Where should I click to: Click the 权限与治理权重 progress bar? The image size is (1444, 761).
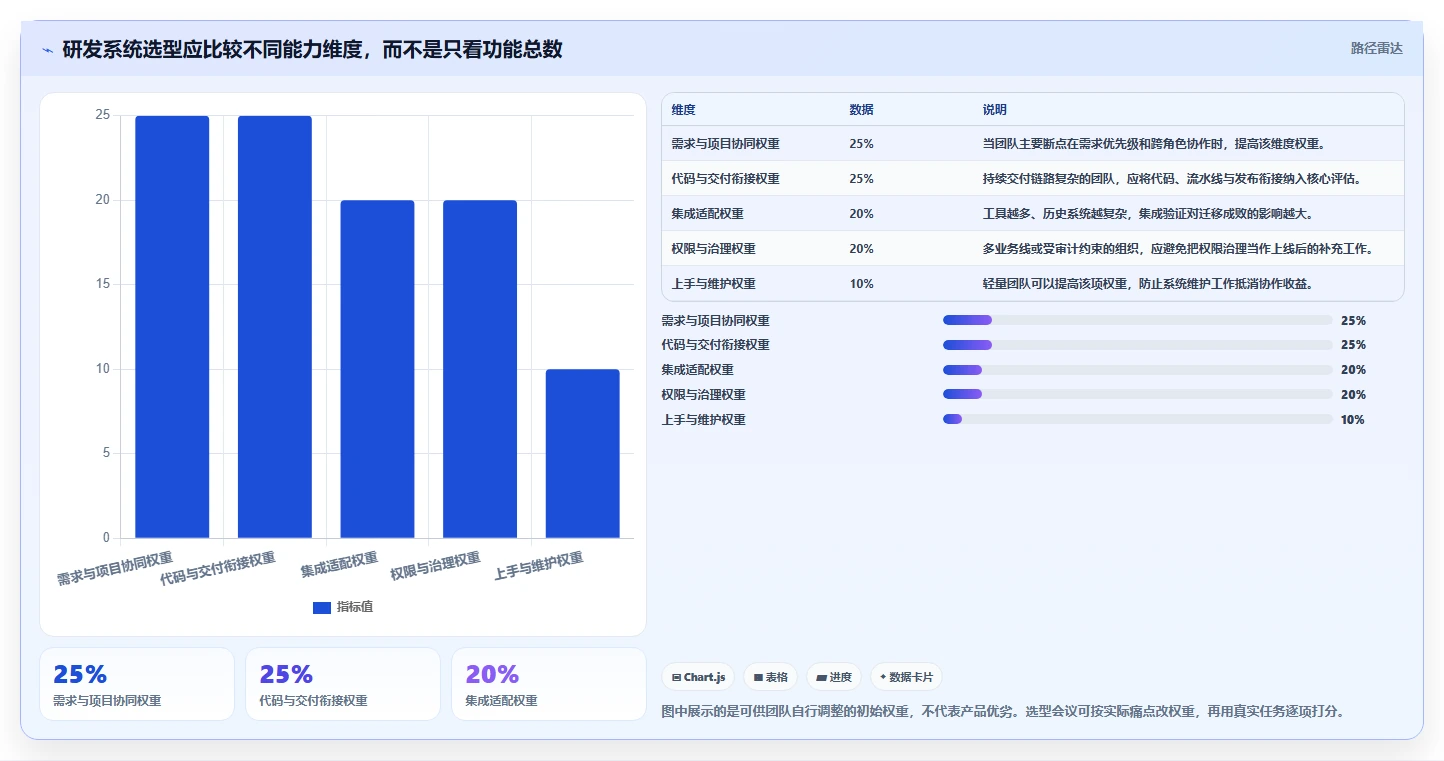click(x=1138, y=395)
